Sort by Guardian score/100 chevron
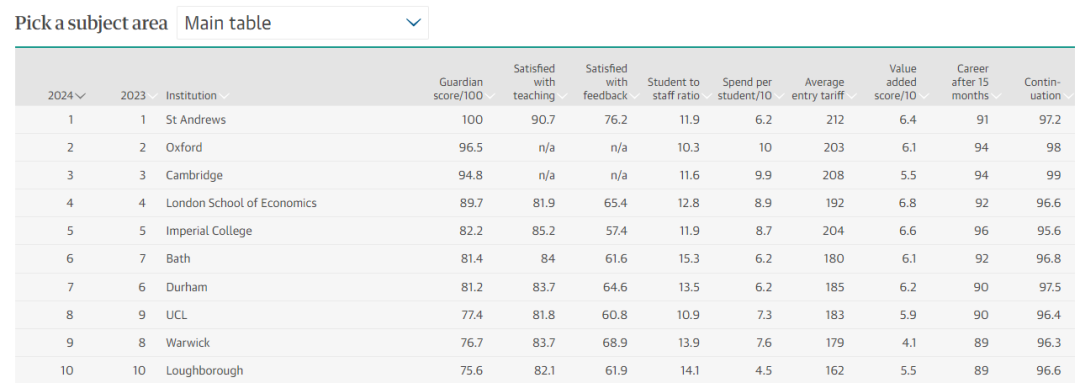1080x383 pixels. click(489, 96)
